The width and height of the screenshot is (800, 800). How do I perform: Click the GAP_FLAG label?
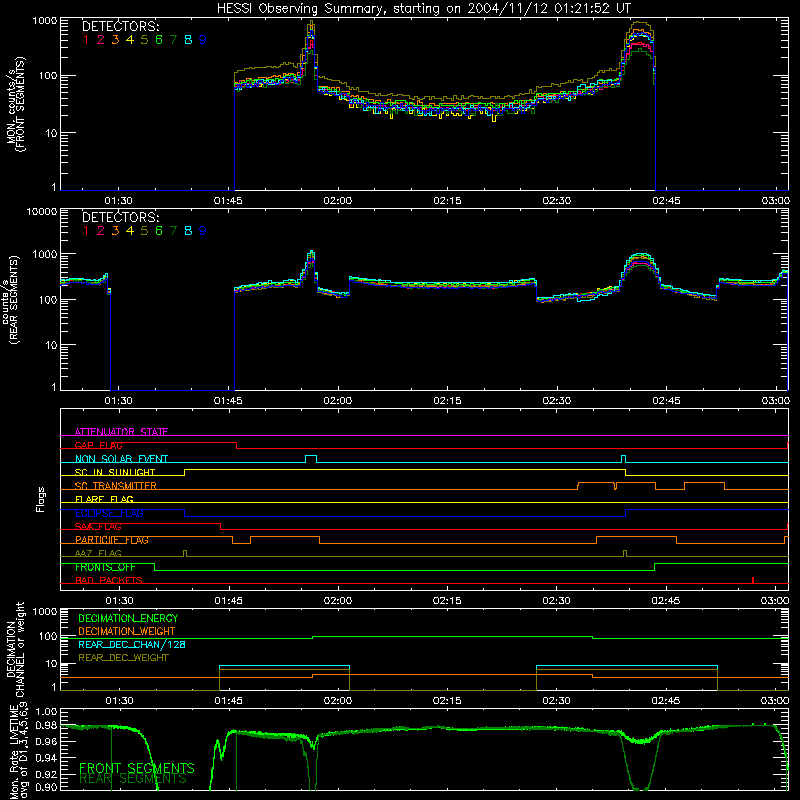98,445
